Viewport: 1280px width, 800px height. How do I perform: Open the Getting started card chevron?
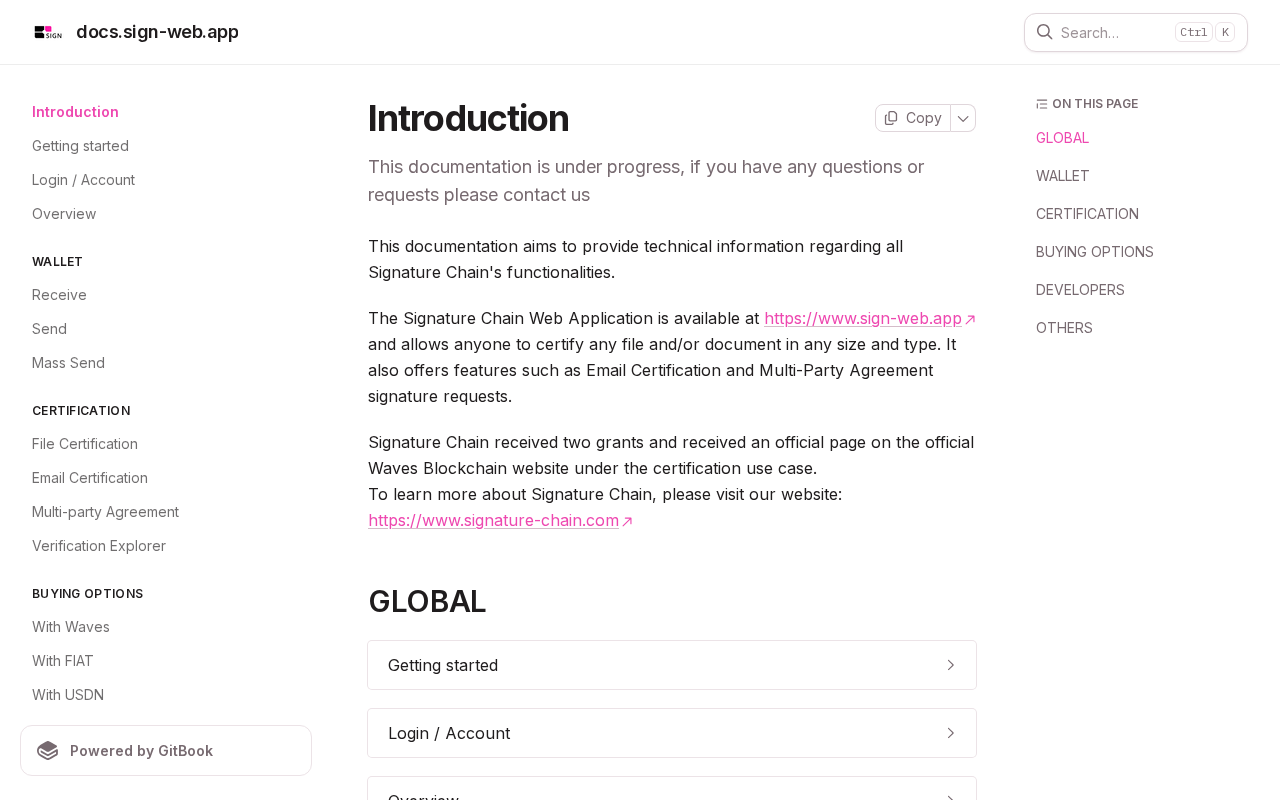tap(951, 665)
